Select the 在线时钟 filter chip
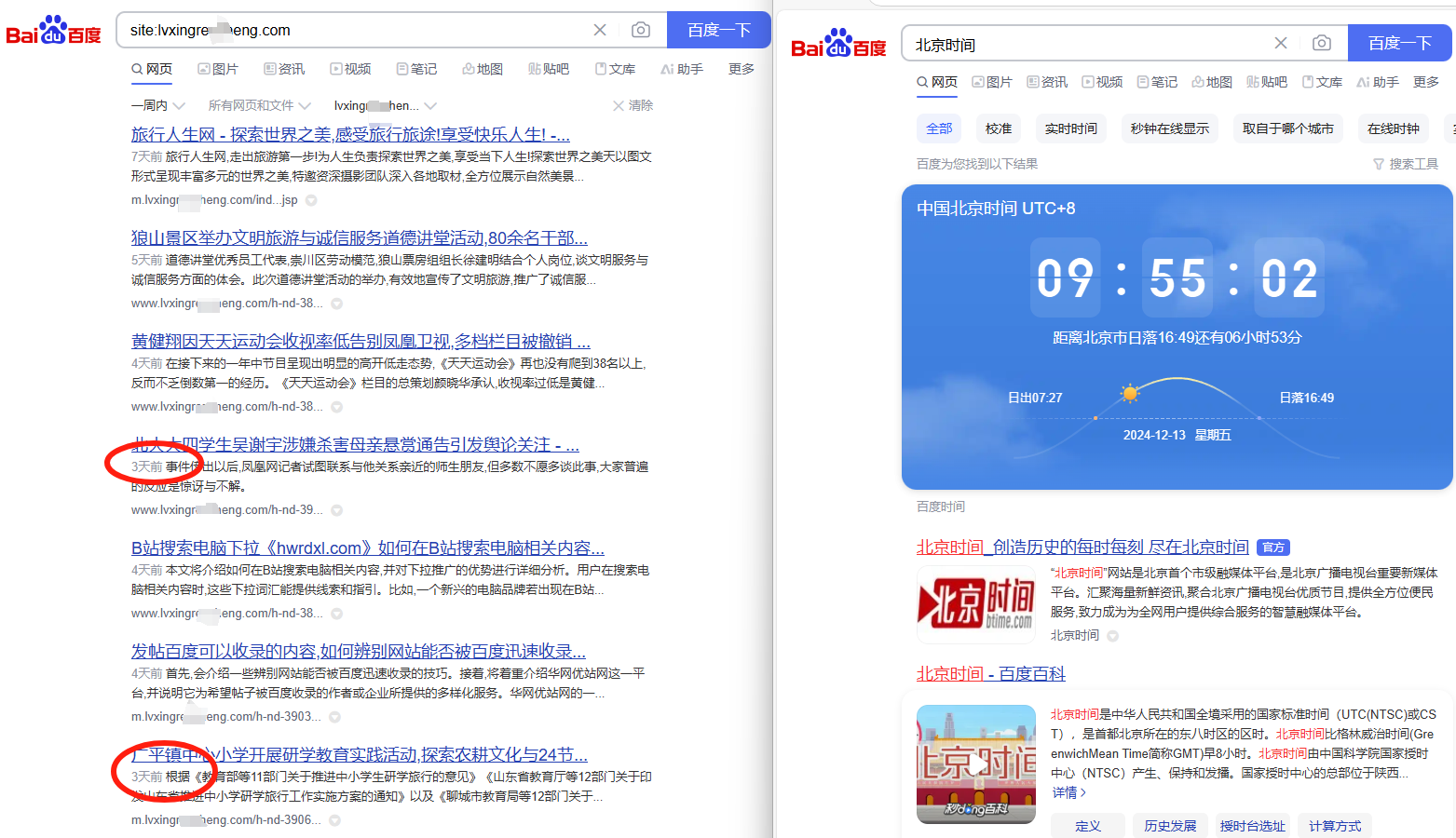 click(x=1394, y=128)
